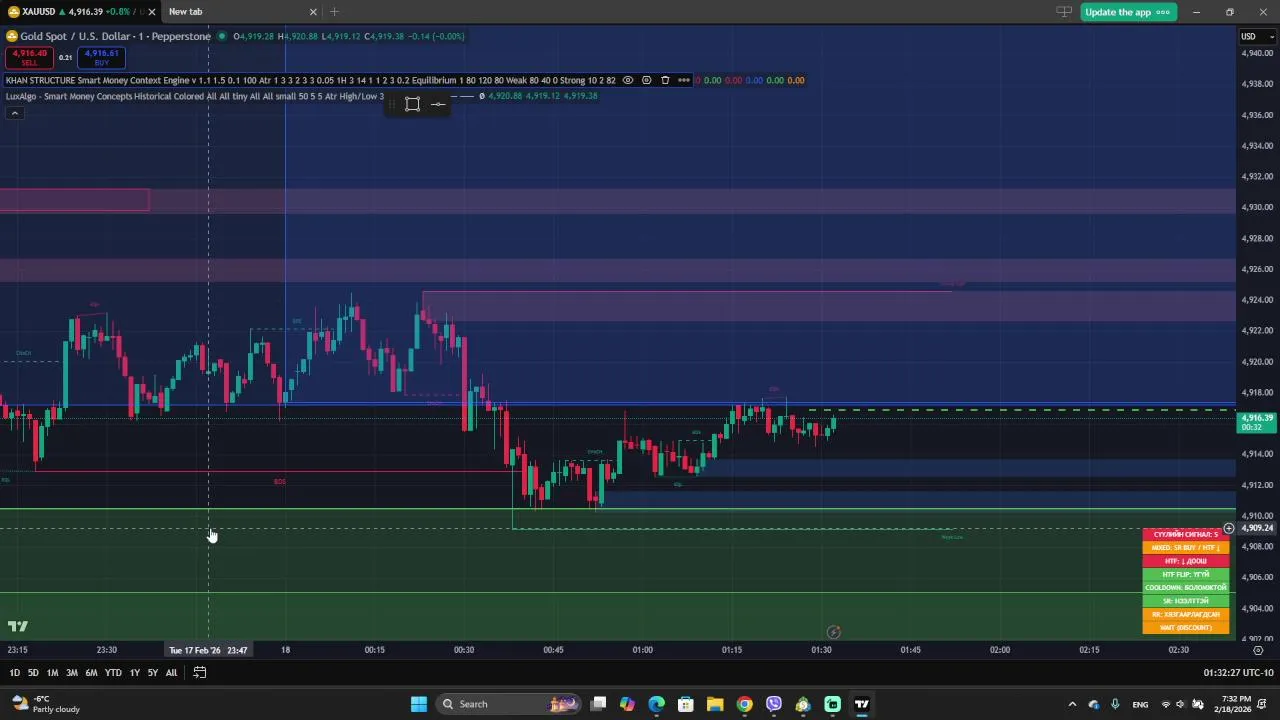Screen dimensions: 1280x720
Task: Select LuxAlgo Smart Money Concepts indicator legend
Action: (x=194, y=96)
